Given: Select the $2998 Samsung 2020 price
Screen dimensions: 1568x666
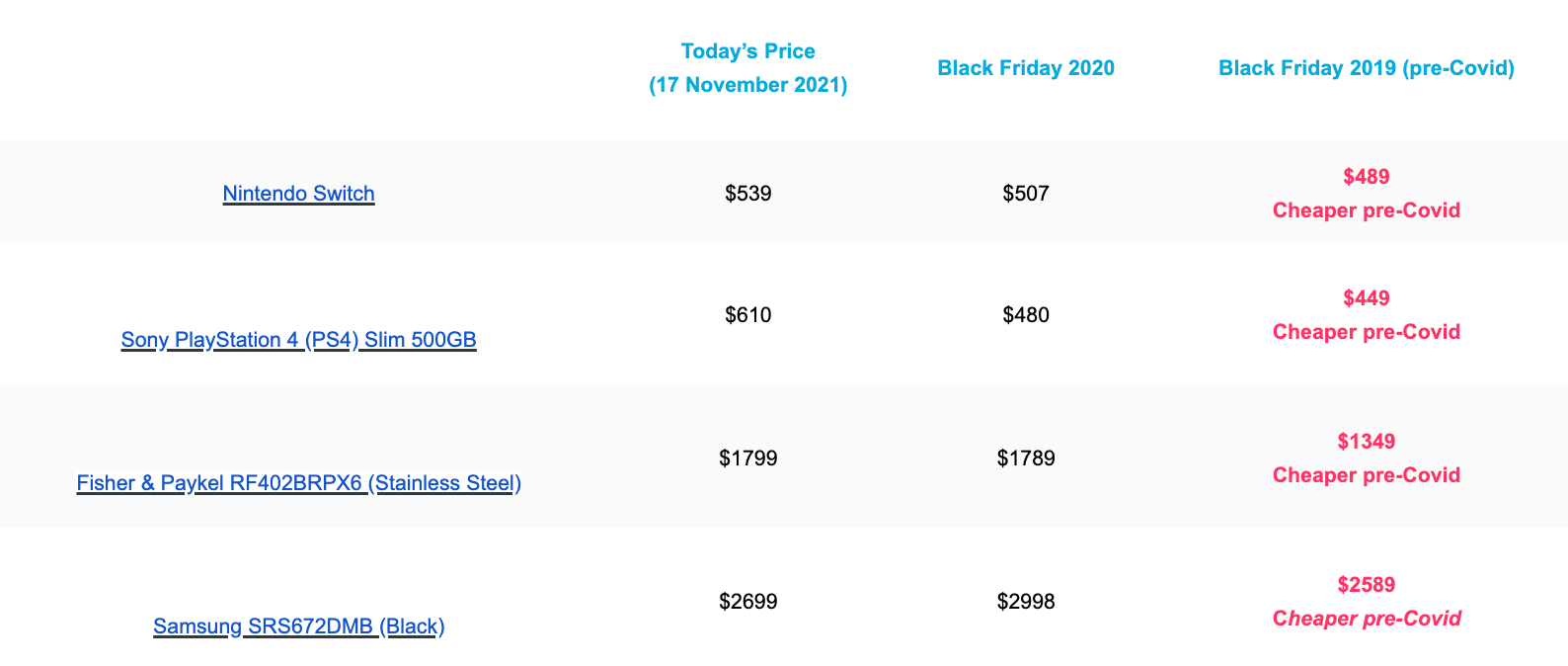Looking at the screenshot, I should click(x=1026, y=602).
